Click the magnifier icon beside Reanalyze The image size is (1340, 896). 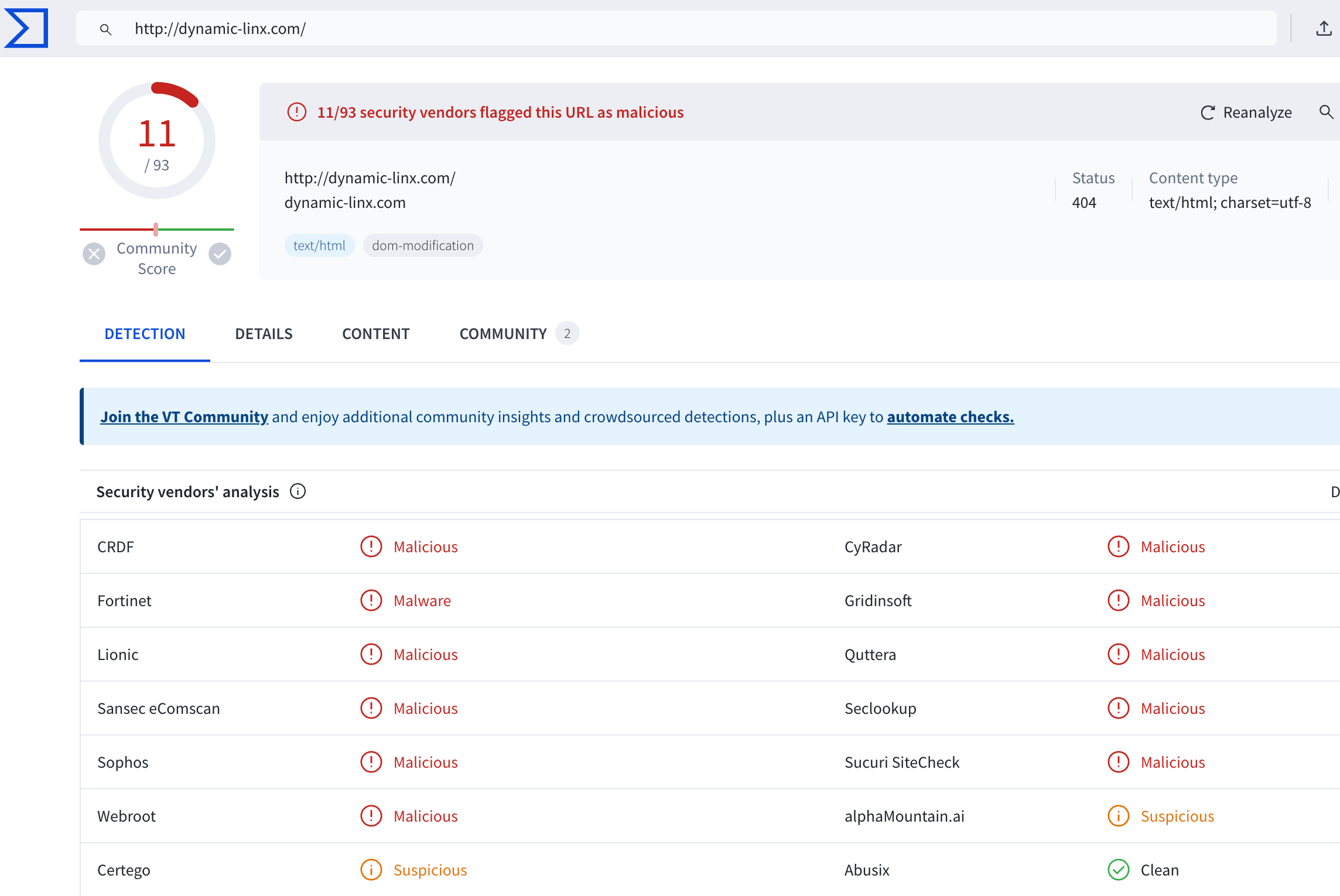click(1326, 112)
